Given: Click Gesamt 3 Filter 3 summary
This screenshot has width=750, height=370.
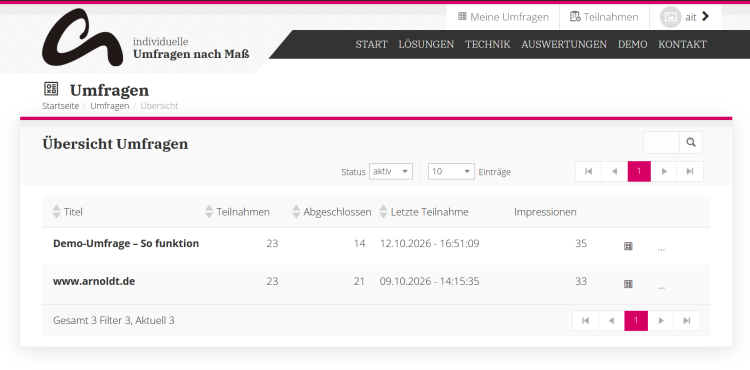Looking at the screenshot, I should pos(113,320).
